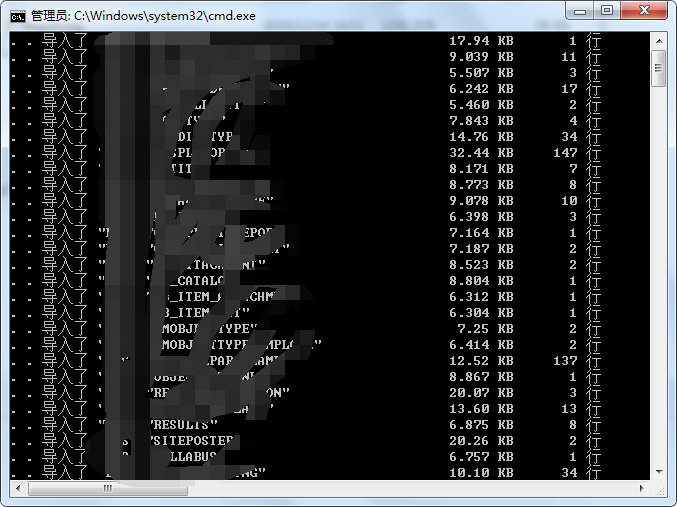Minimize the cmd.exe window
The image size is (677, 507).
tap(580, 10)
